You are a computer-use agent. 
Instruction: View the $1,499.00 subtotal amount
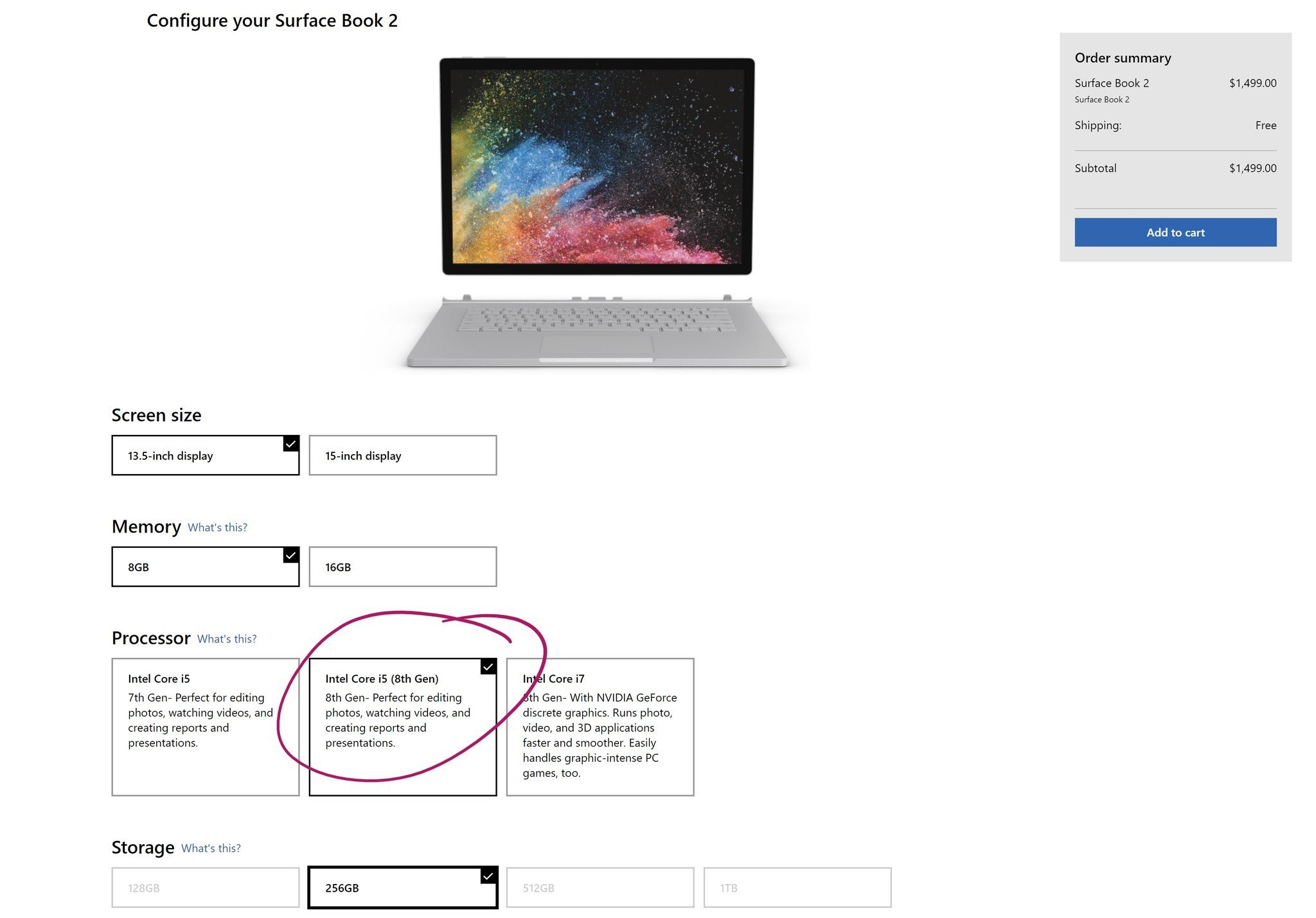click(1252, 167)
